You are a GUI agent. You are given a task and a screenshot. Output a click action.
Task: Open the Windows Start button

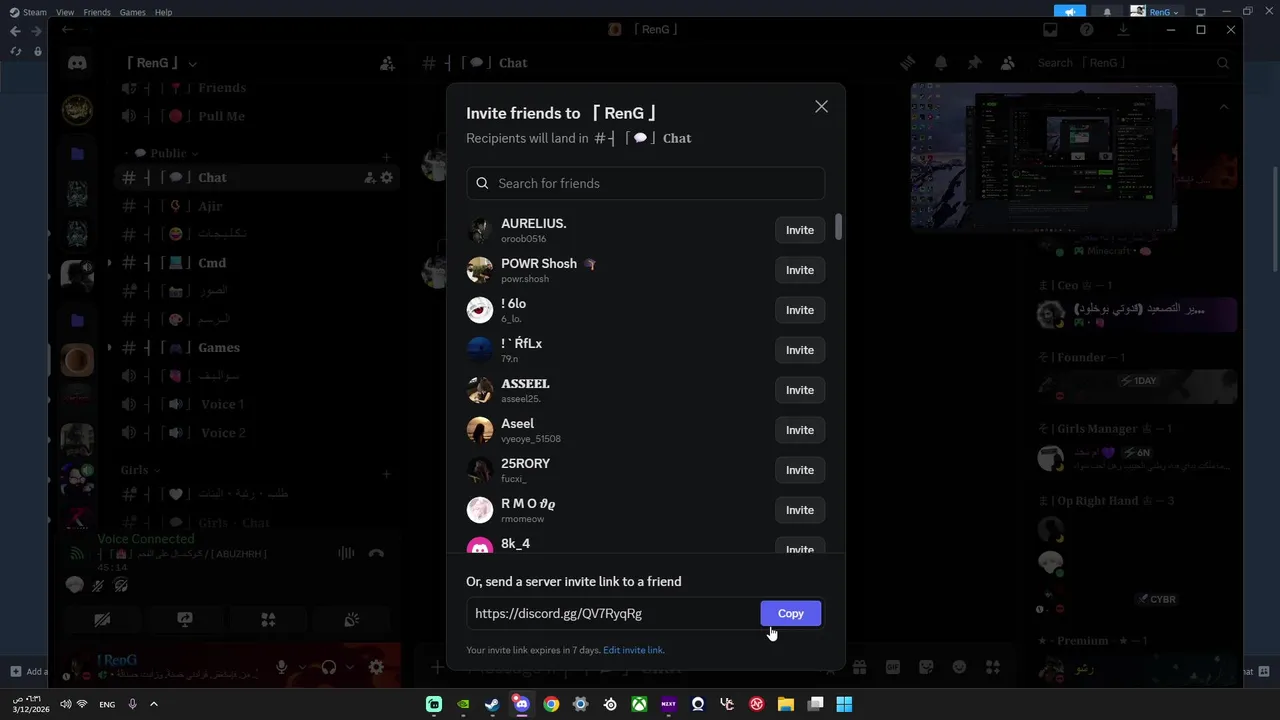(844, 704)
